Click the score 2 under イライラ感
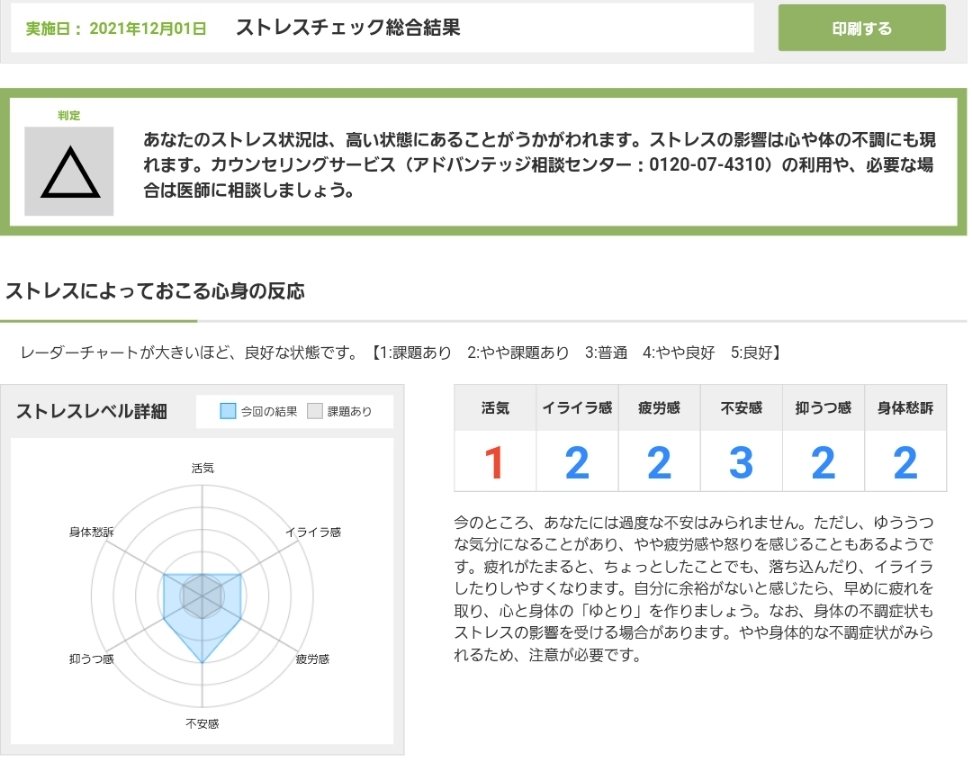Image resolution: width=972 pixels, height=769 pixels. [x=577, y=463]
